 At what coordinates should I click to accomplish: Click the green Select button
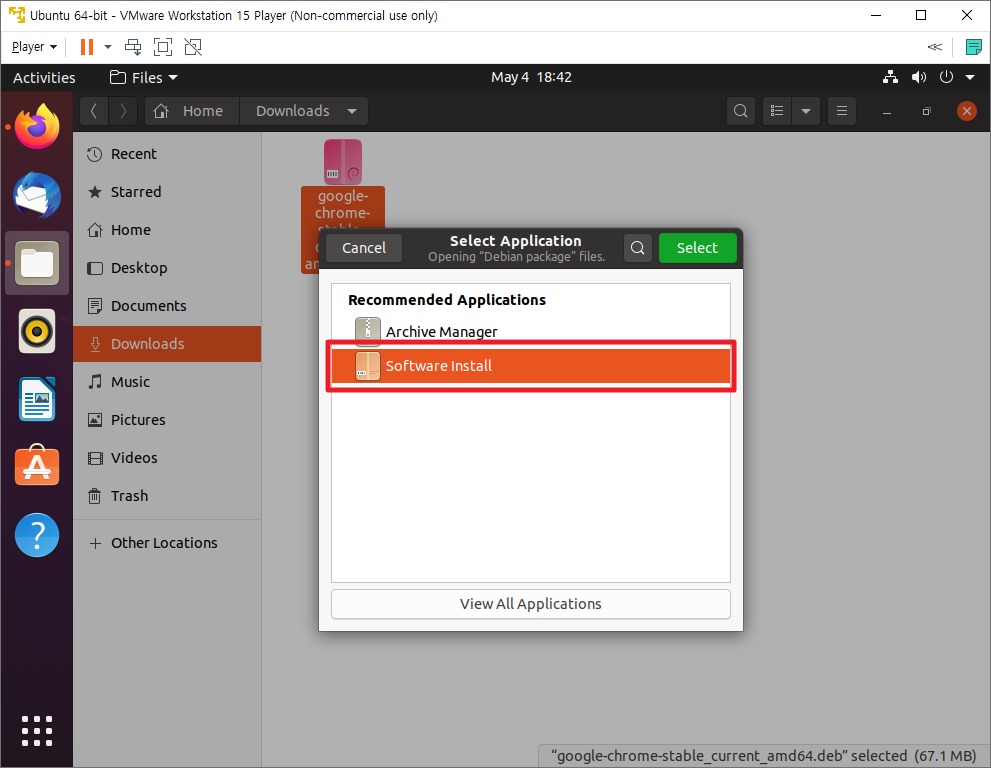point(698,248)
